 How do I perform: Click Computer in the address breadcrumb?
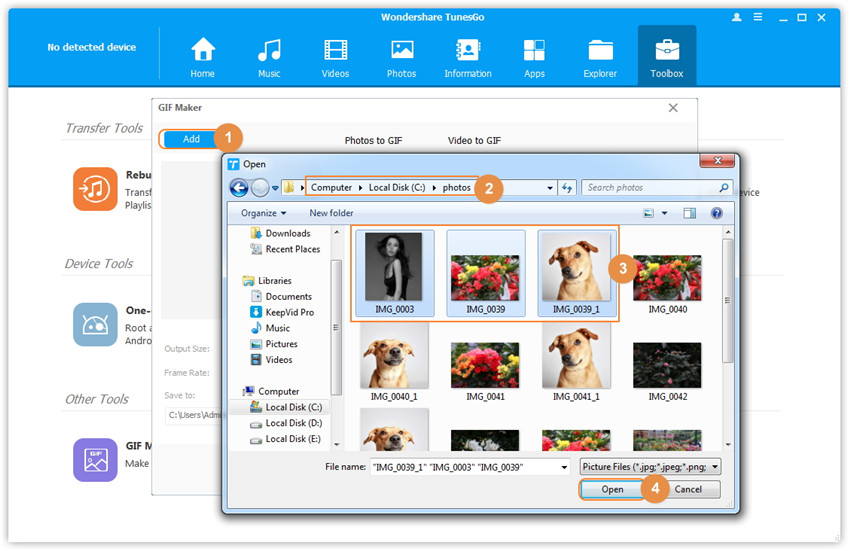(x=331, y=188)
